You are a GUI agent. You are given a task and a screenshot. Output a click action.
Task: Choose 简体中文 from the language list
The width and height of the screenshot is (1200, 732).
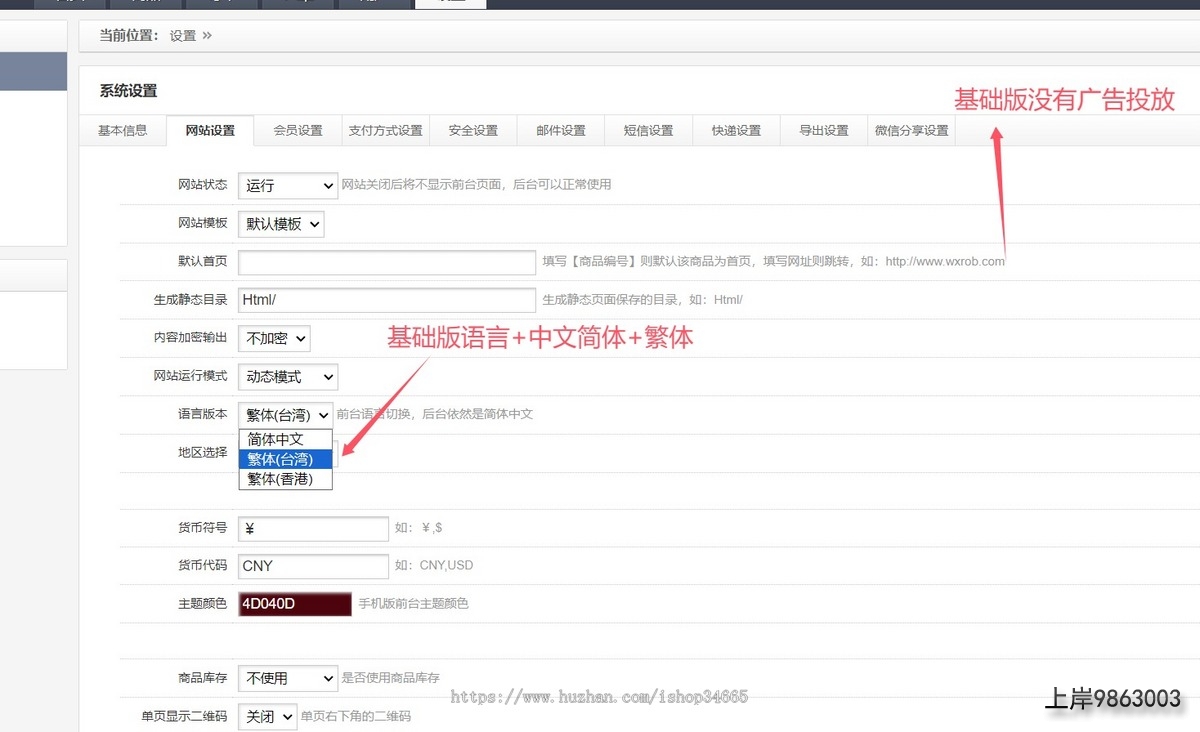tap(285, 439)
